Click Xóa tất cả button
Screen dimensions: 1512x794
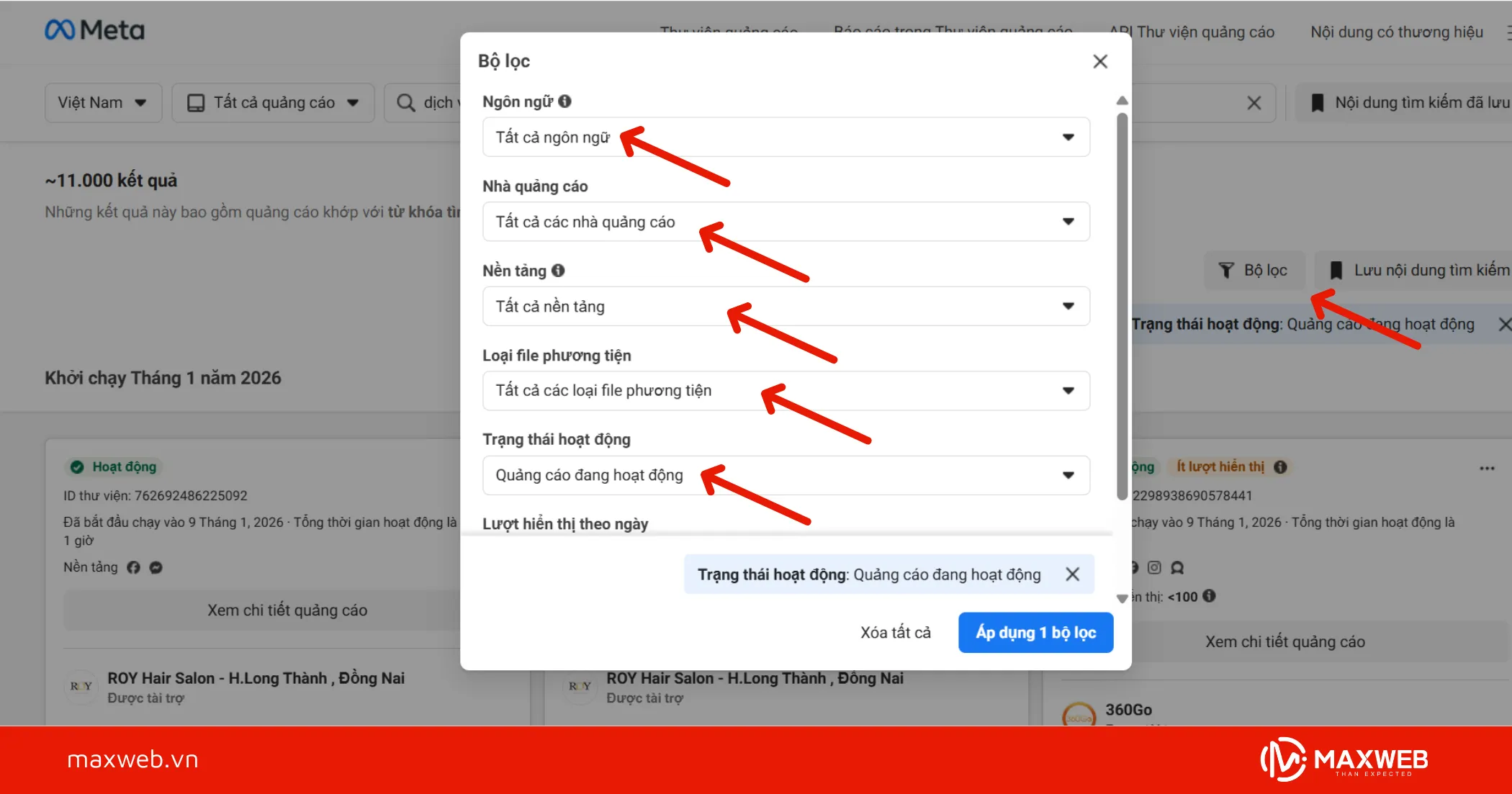pyautogui.click(x=895, y=633)
